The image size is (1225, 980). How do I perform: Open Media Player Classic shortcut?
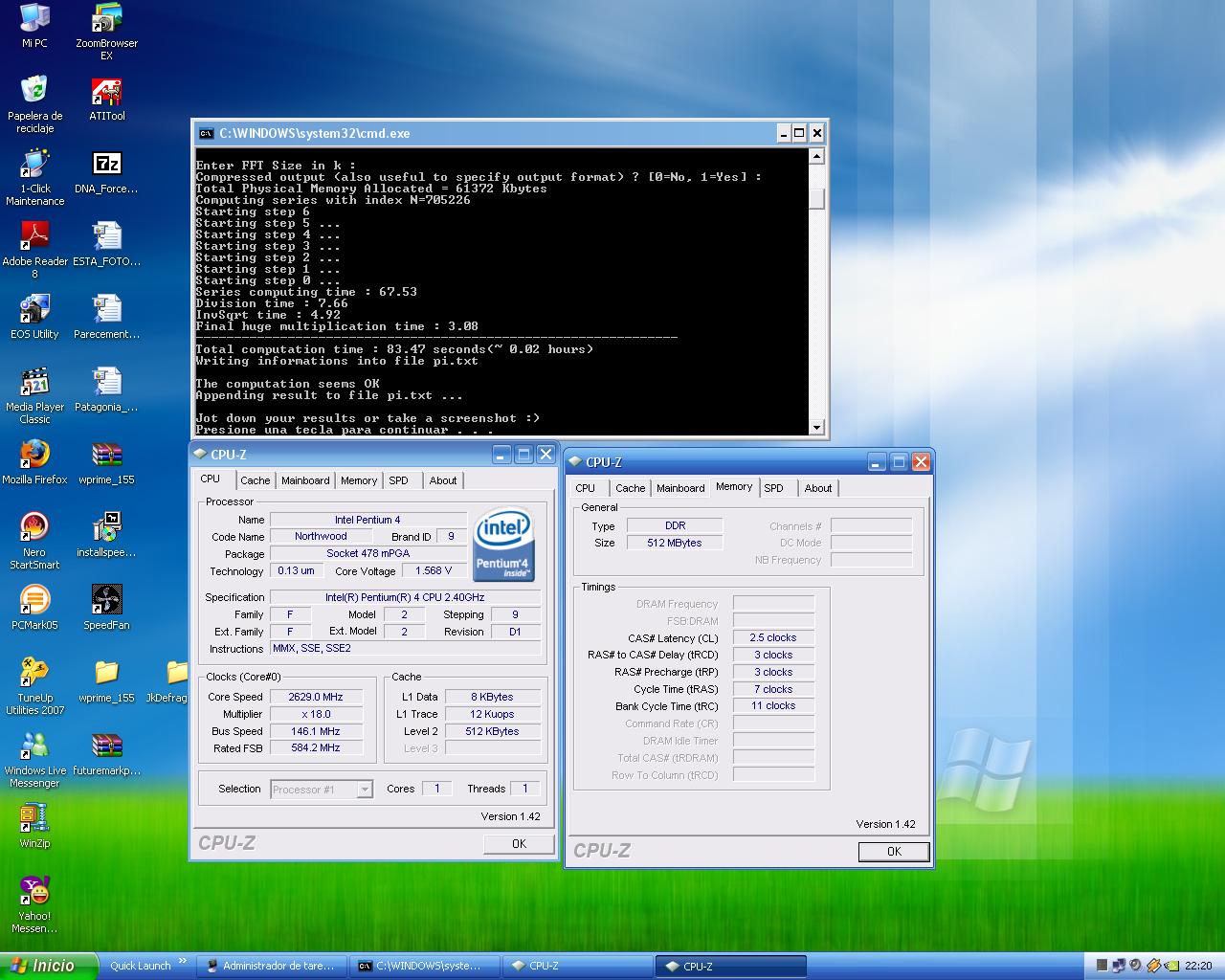point(34,395)
